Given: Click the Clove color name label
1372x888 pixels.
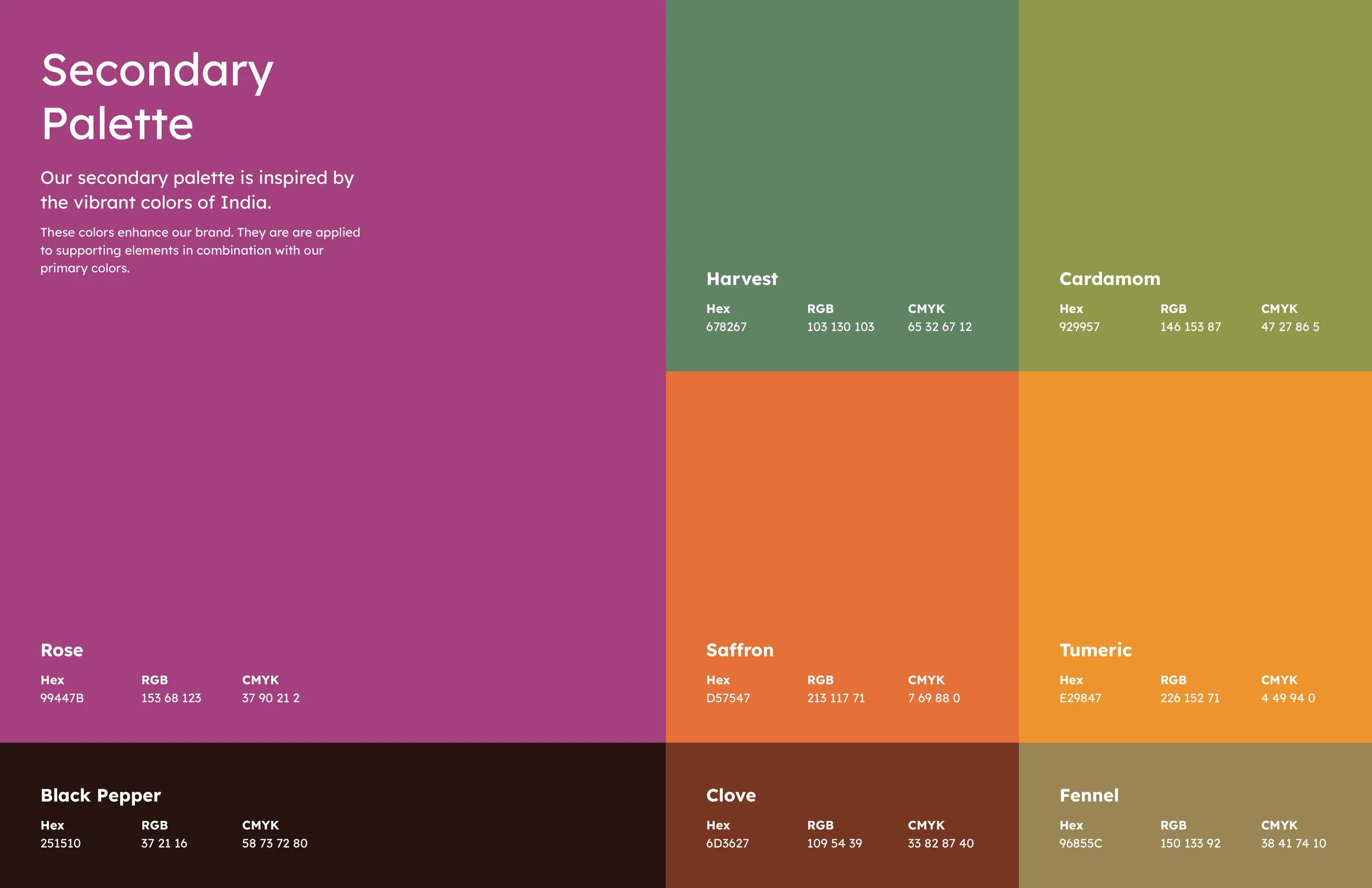Looking at the screenshot, I should click(x=731, y=795).
